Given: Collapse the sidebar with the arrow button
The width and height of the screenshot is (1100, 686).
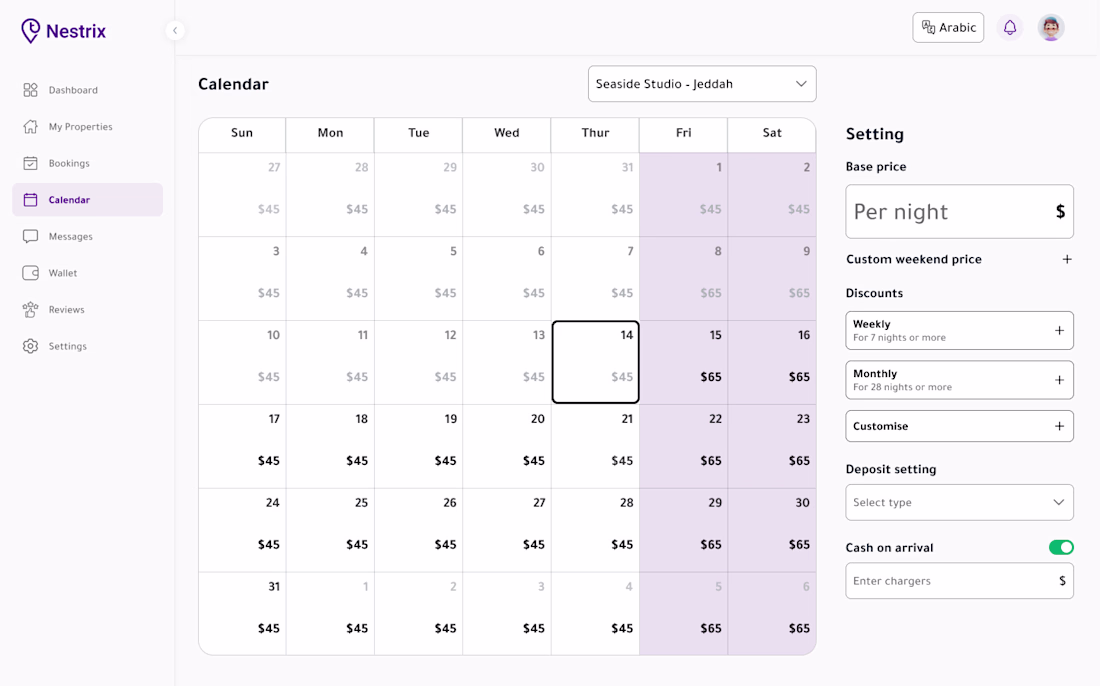Looking at the screenshot, I should click(175, 30).
